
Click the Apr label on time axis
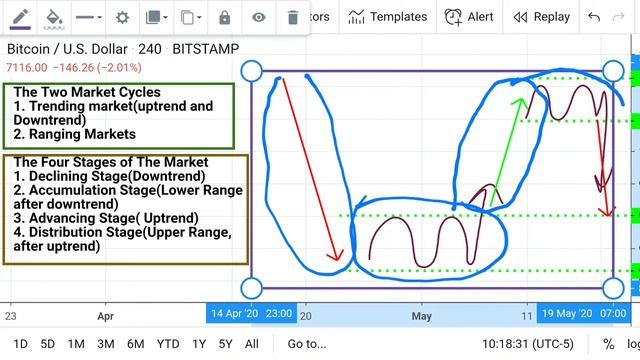click(105, 316)
